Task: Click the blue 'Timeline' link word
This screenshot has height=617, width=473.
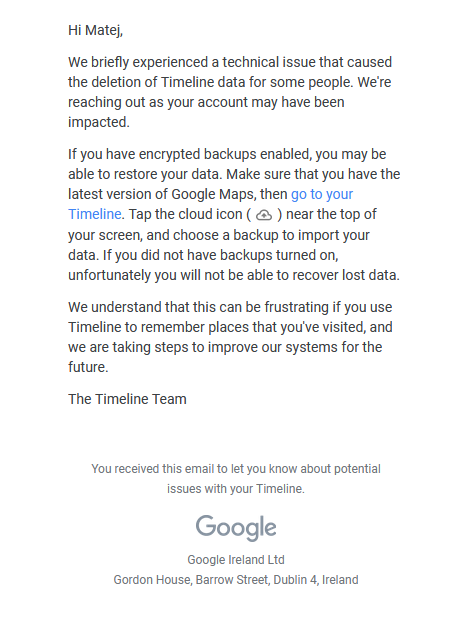Action: (x=94, y=214)
